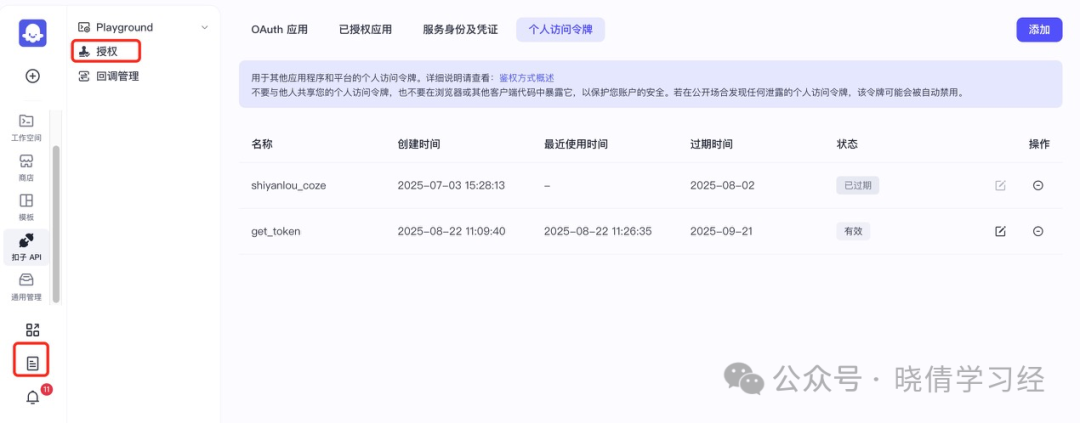This screenshot has height=423, width=1080.
Task: Expand the Playground dropdown chevron
Action: 204,28
